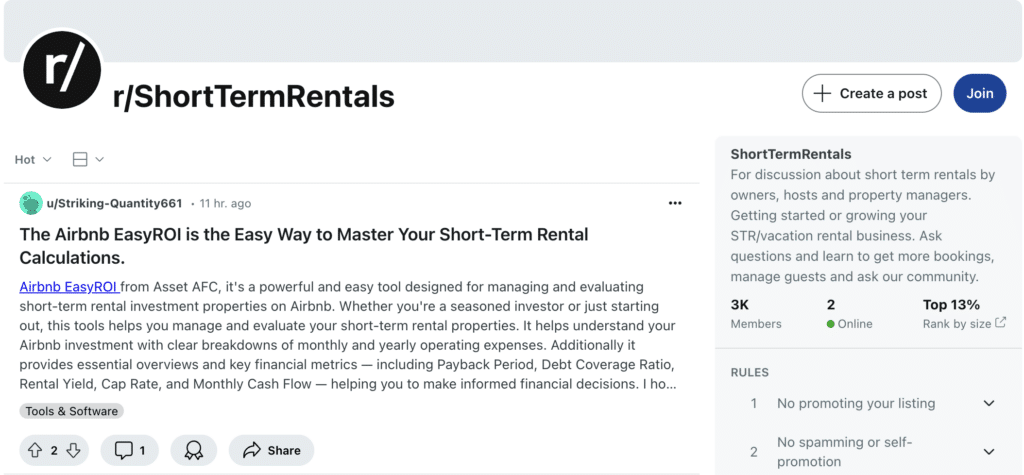Open the Airbnb EasyROI post title
The image size is (1024, 475).
click(304, 246)
